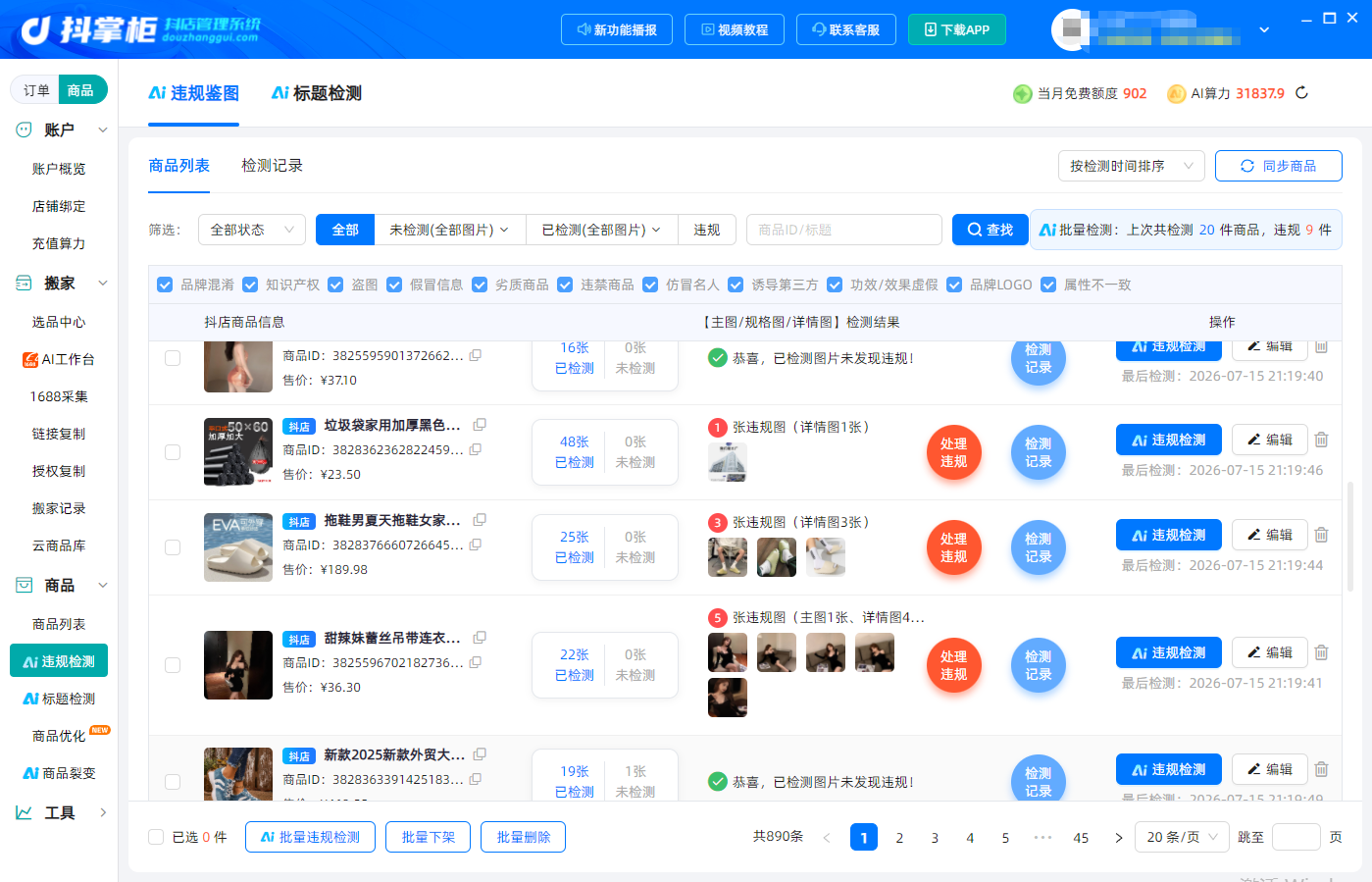Expand 已检测(全部图片) dropdown

coord(602,230)
